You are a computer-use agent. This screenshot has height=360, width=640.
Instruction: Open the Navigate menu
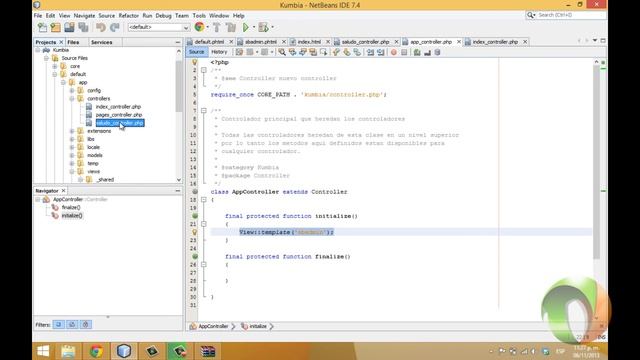(x=84, y=16)
